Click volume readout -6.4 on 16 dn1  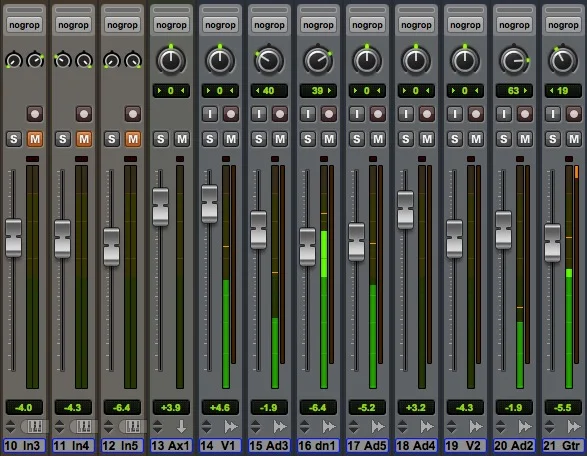pos(318,407)
